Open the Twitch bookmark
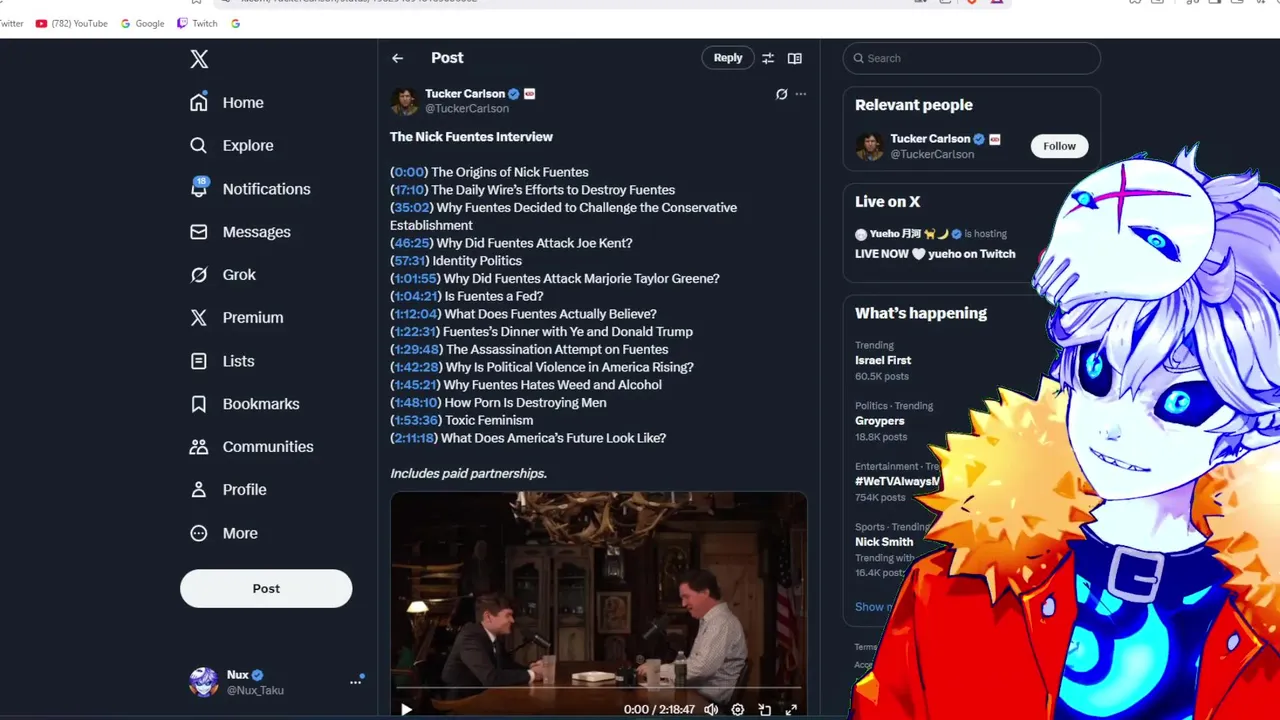The width and height of the screenshot is (1280, 720). pos(197,23)
